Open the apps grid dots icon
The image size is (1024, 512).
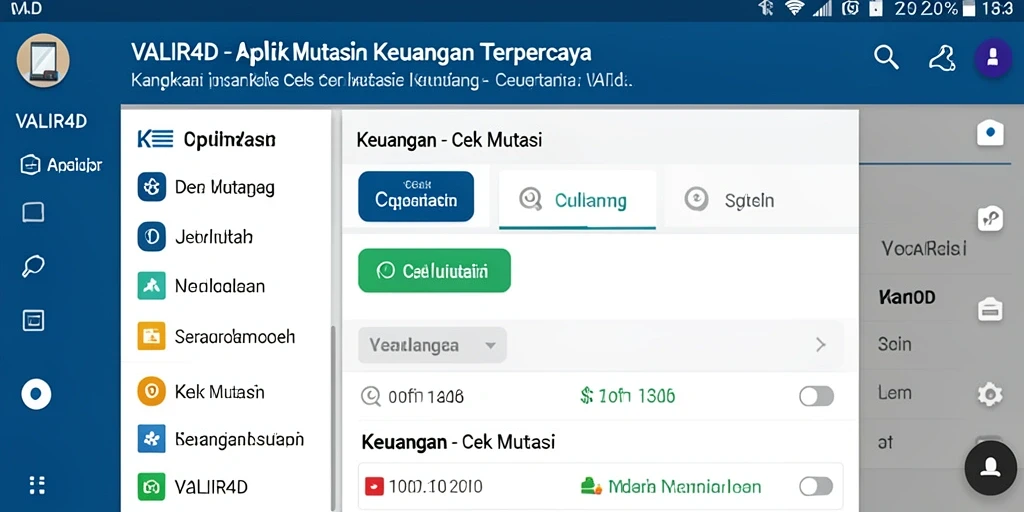37,485
